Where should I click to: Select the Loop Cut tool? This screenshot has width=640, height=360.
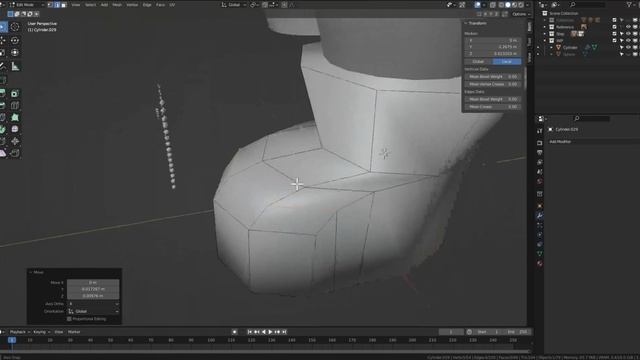pyautogui.click(x=15, y=105)
